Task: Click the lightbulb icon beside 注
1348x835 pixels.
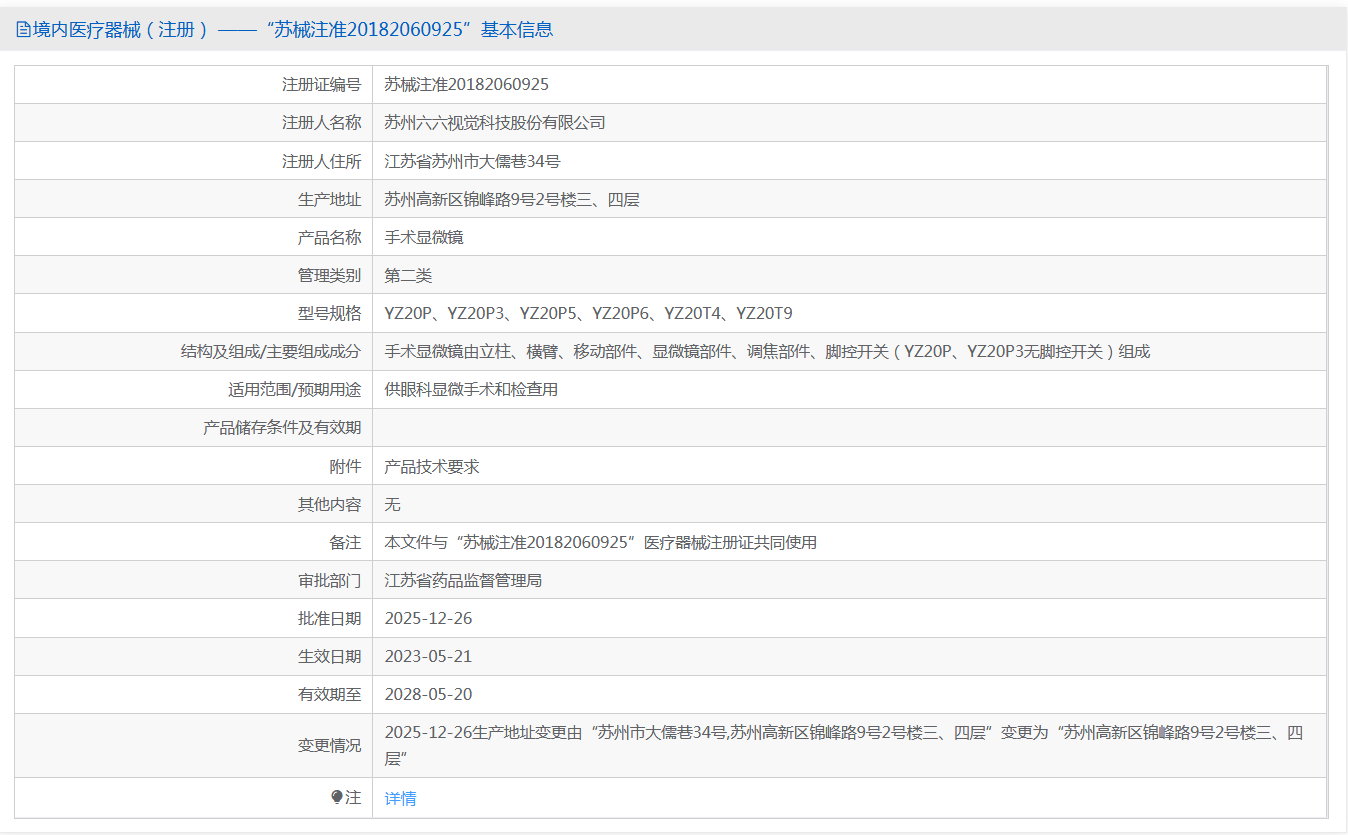Action: click(x=337, y=797)
